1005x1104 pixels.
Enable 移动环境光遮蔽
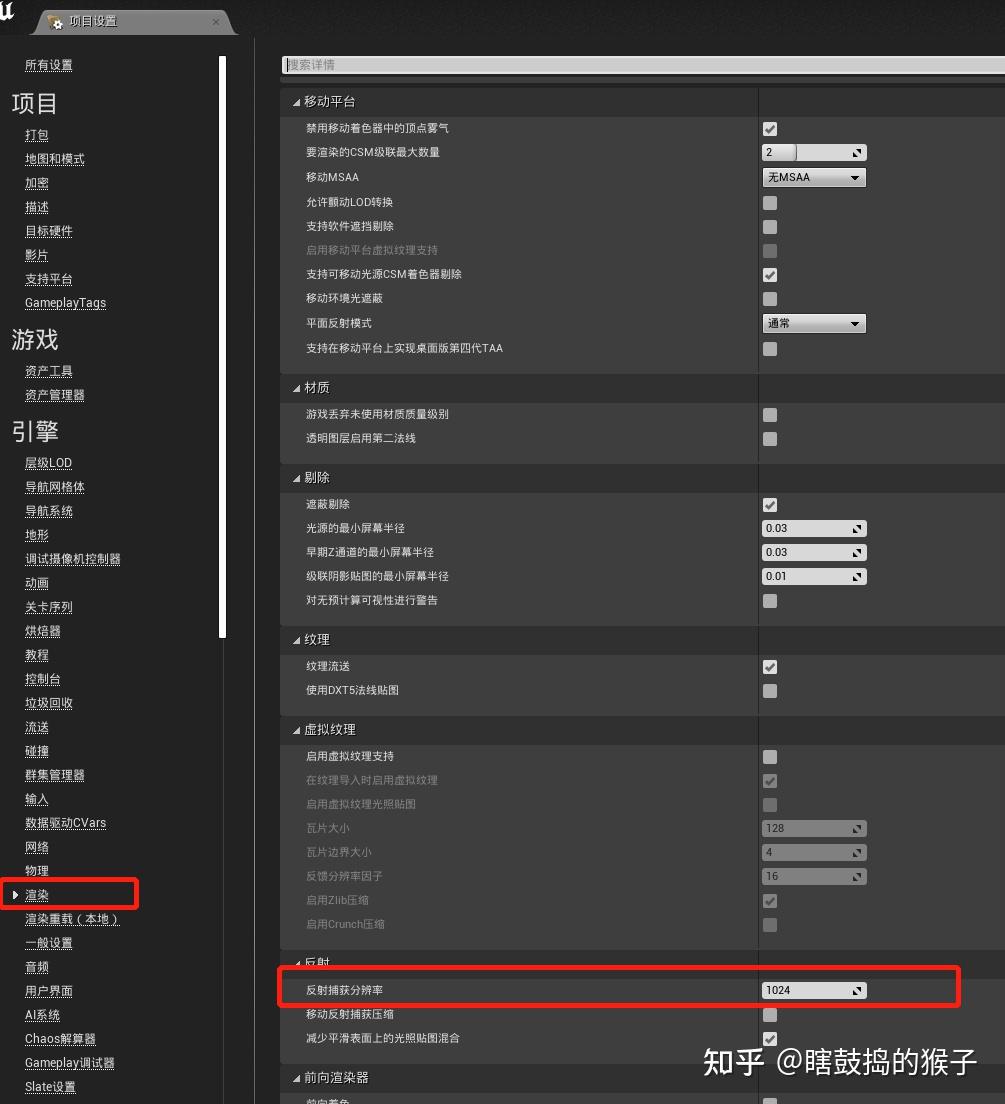click(769, 298)
